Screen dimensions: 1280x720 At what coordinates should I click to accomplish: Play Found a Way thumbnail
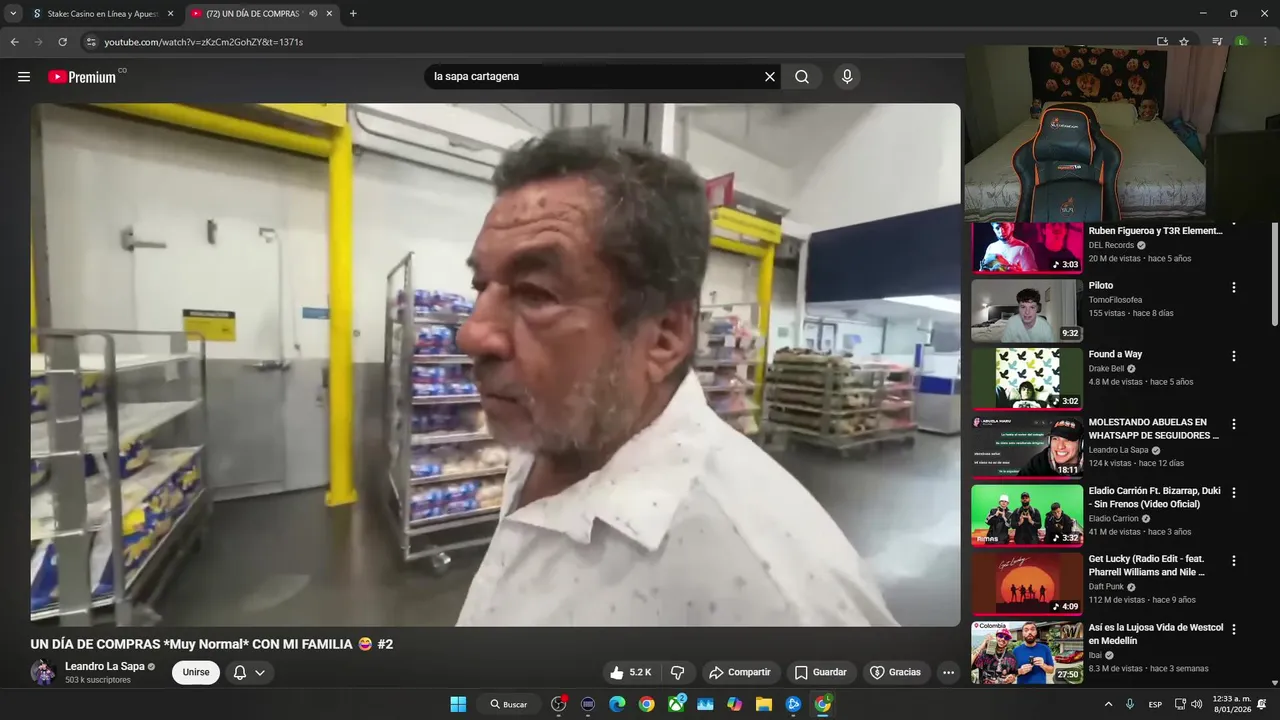1027,379
